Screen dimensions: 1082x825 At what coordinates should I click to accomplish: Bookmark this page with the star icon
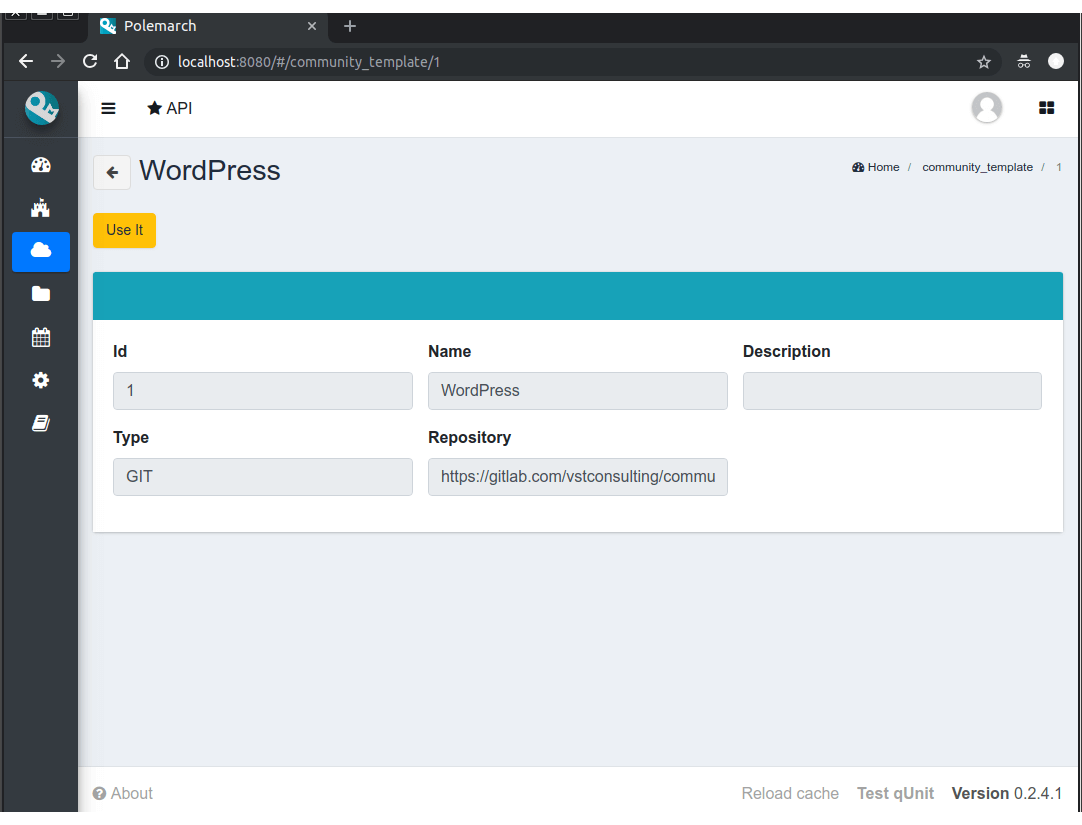point(983,62)
